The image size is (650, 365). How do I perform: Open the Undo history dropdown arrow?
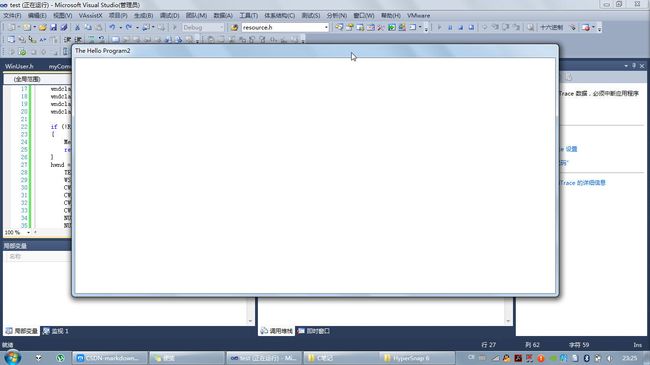coord(120,27)
